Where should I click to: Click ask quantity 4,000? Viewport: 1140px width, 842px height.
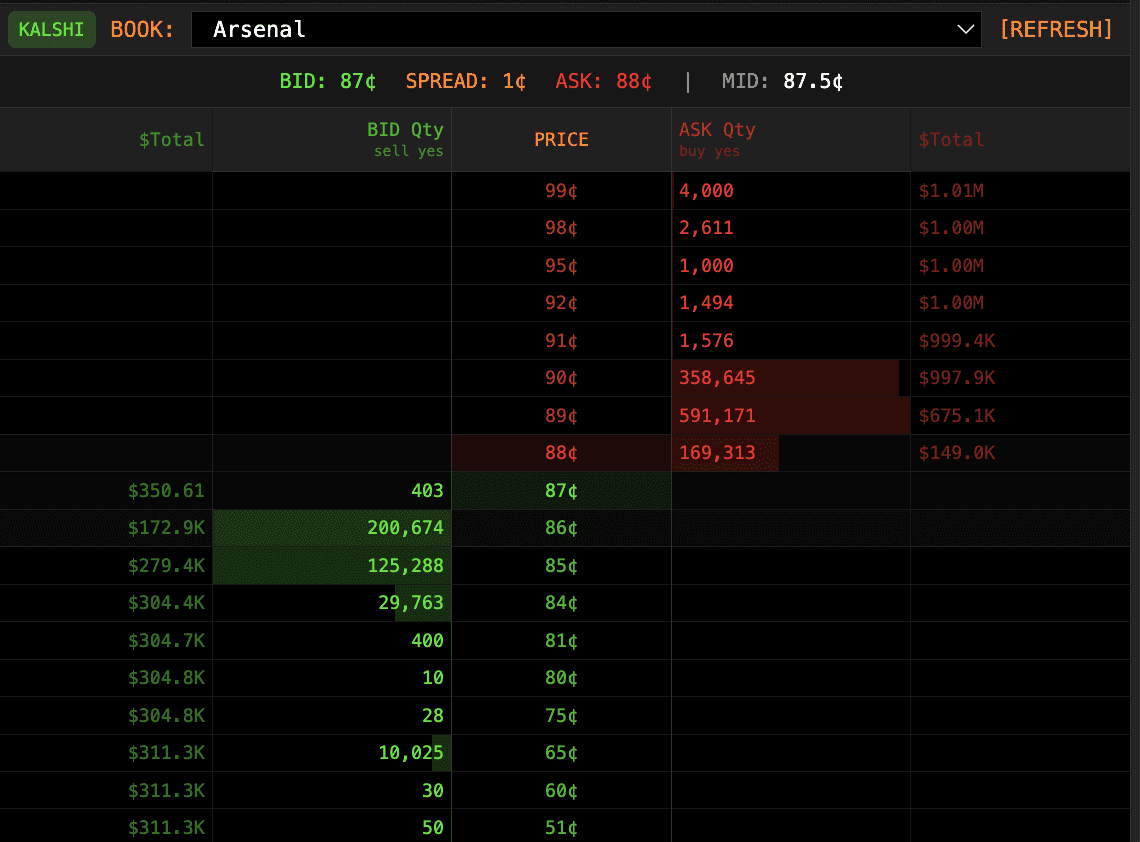[x=706, y=191]
